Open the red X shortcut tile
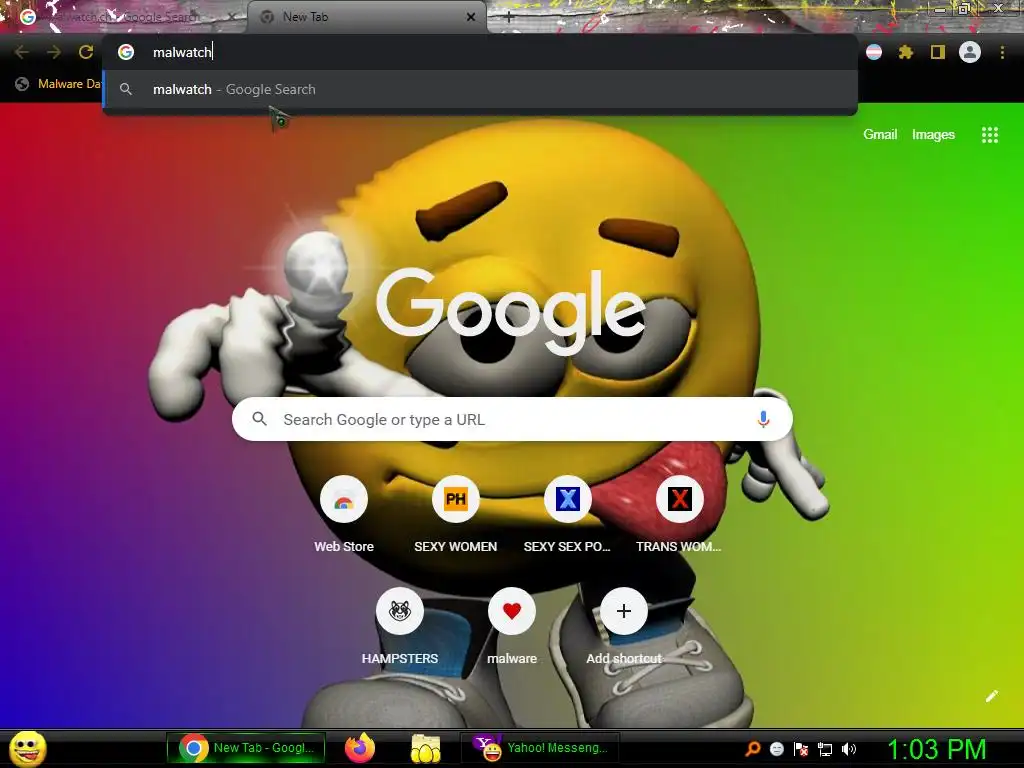 (x=679, y=514)
